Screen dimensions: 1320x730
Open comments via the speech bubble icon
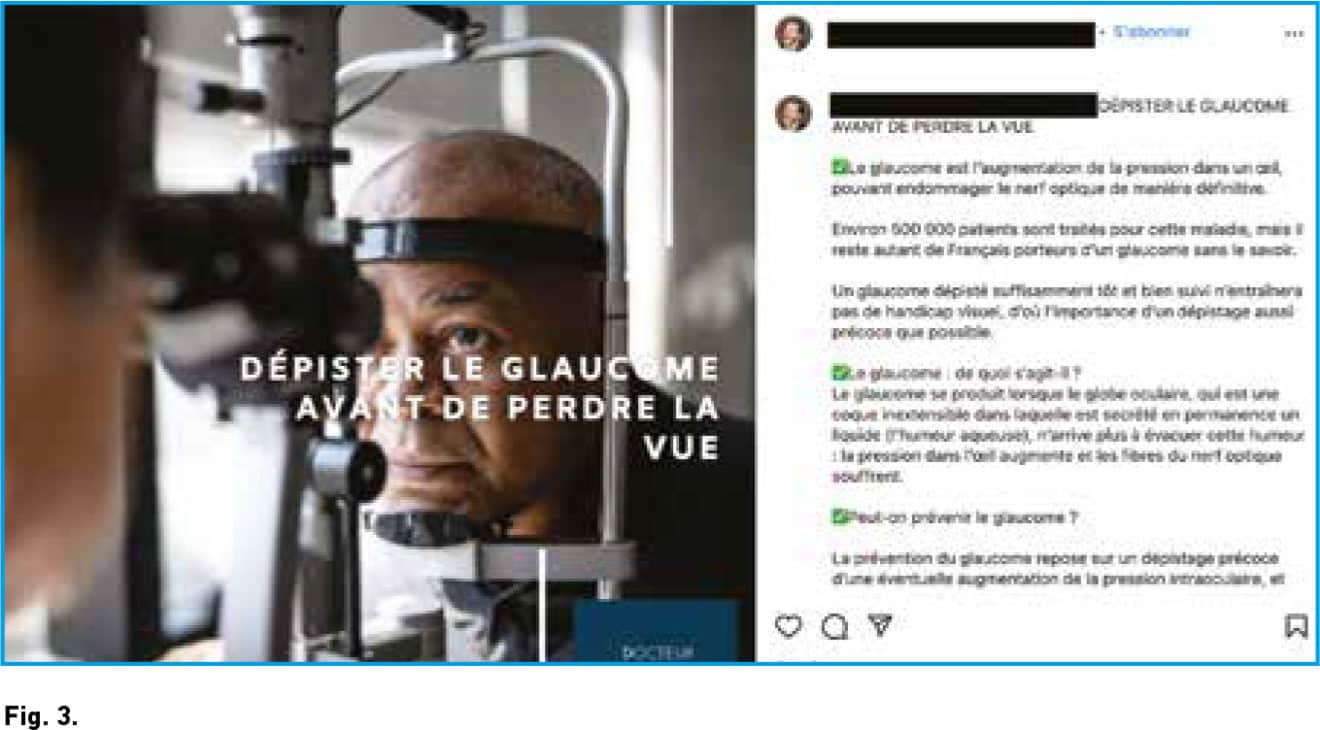[x=834, y=626]
